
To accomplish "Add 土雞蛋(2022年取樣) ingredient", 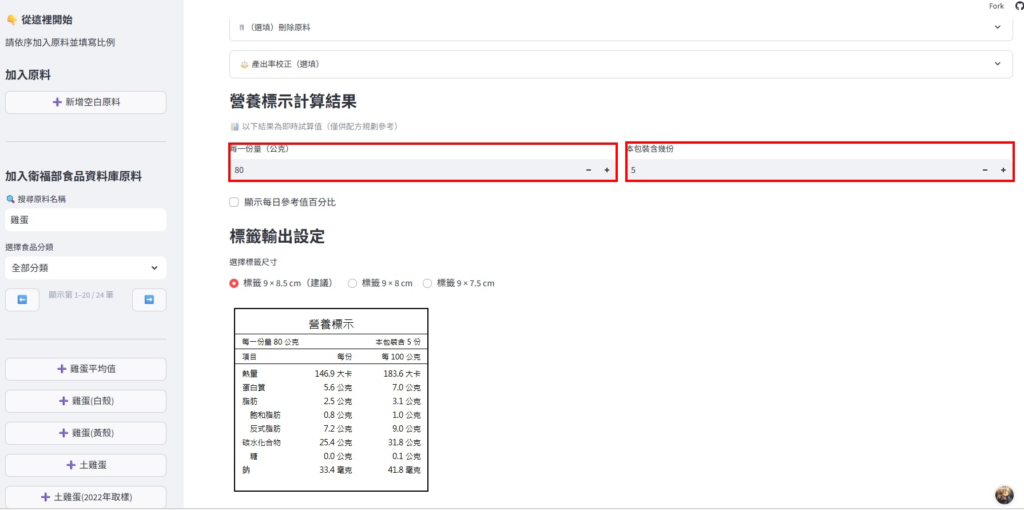I will pos(86,497).
